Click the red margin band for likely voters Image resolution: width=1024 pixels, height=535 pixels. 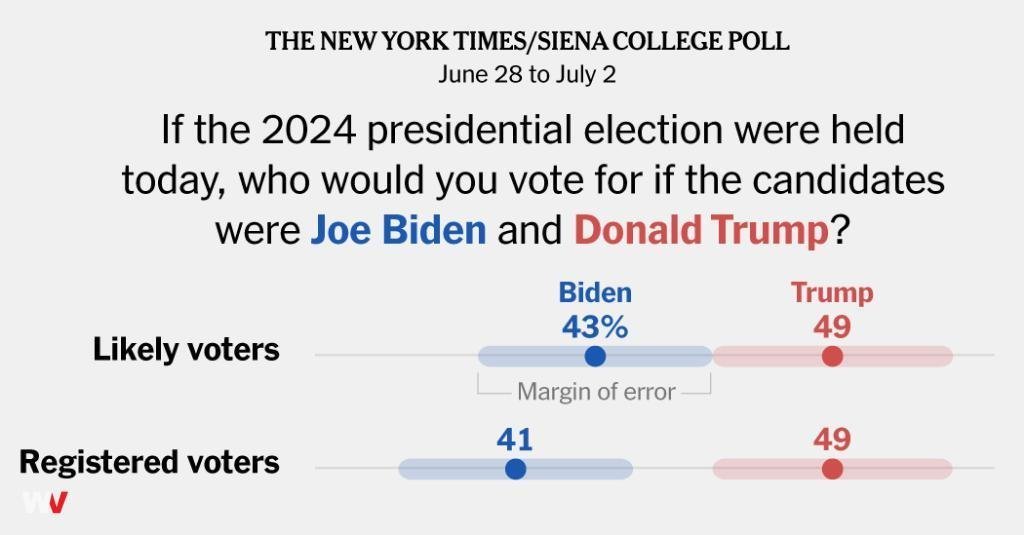coord(833,356)
